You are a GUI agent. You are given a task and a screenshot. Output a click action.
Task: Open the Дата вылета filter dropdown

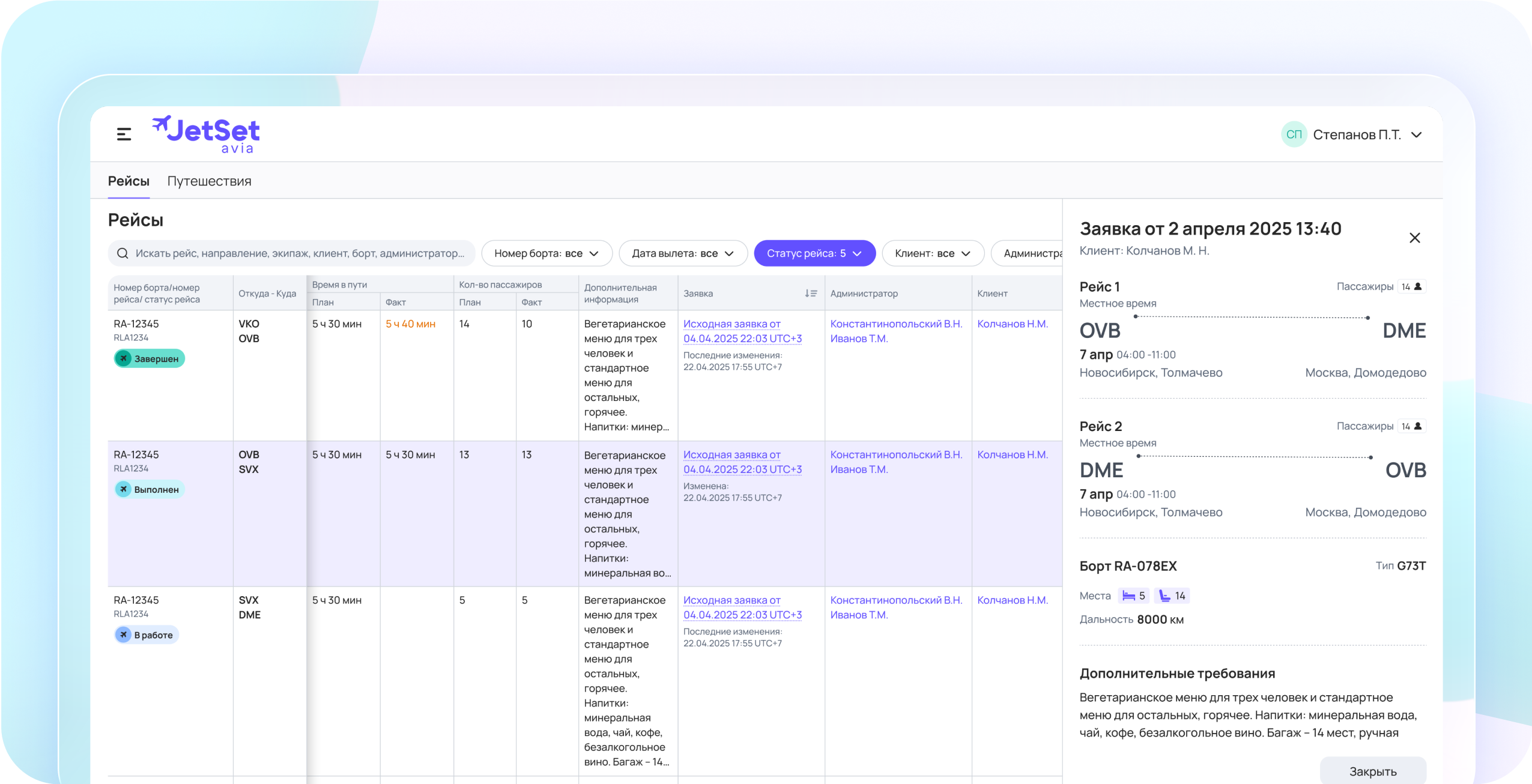click(683, 253)
